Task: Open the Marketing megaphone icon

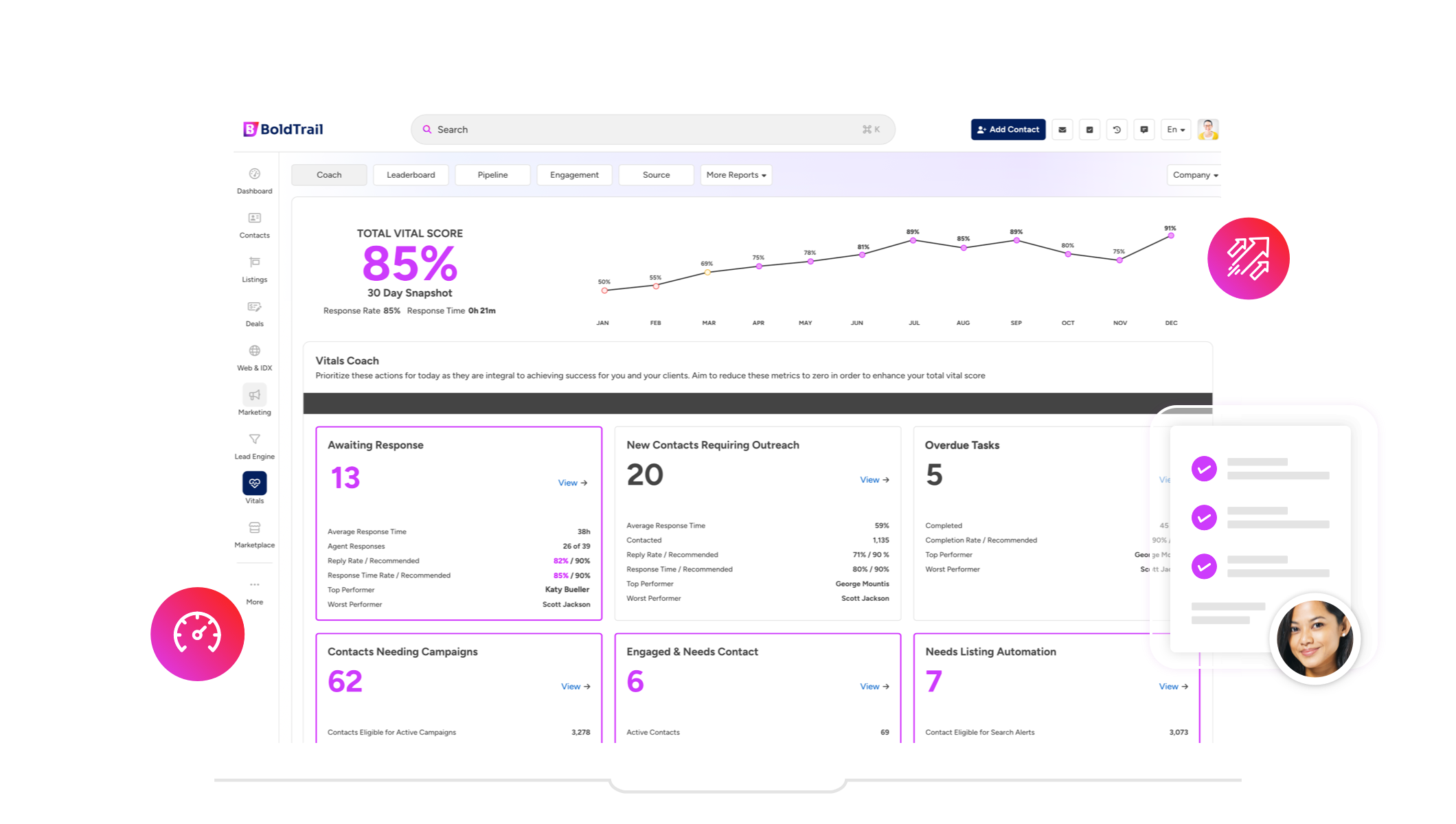Action: [x=254, y=395]
